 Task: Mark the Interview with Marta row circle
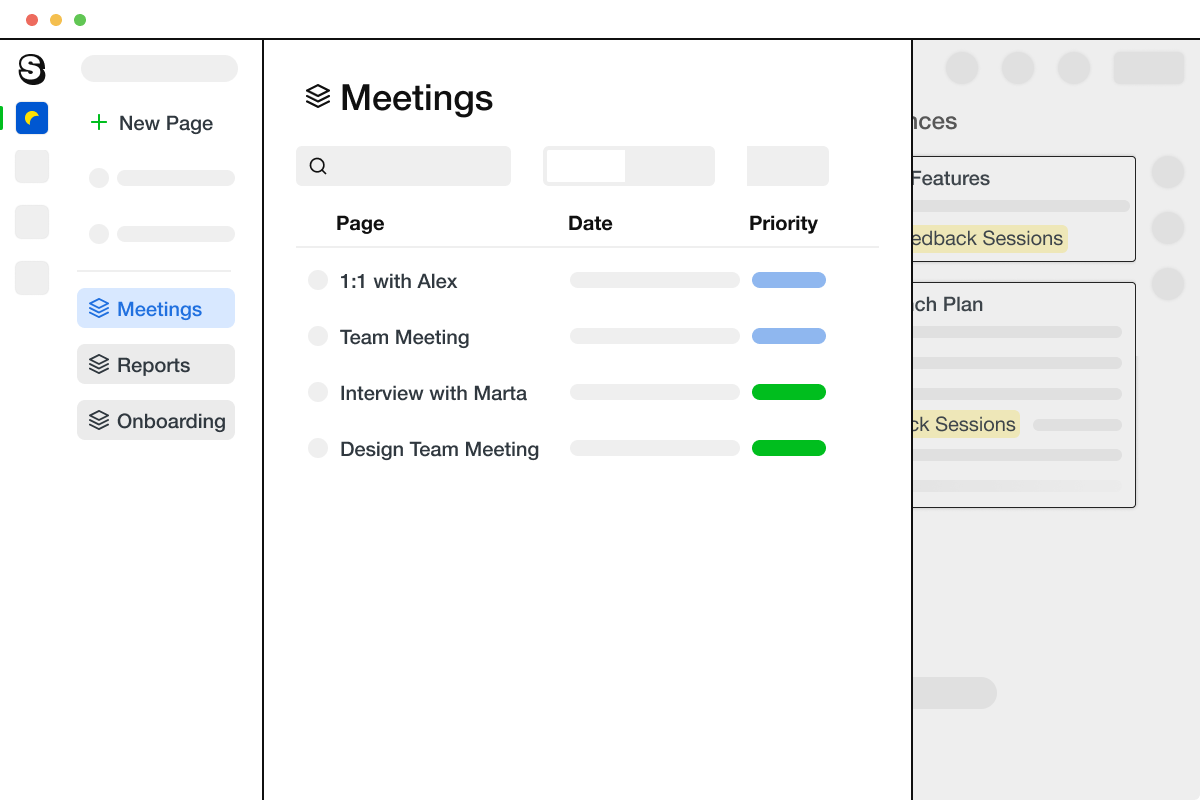(x=318, y=393)
